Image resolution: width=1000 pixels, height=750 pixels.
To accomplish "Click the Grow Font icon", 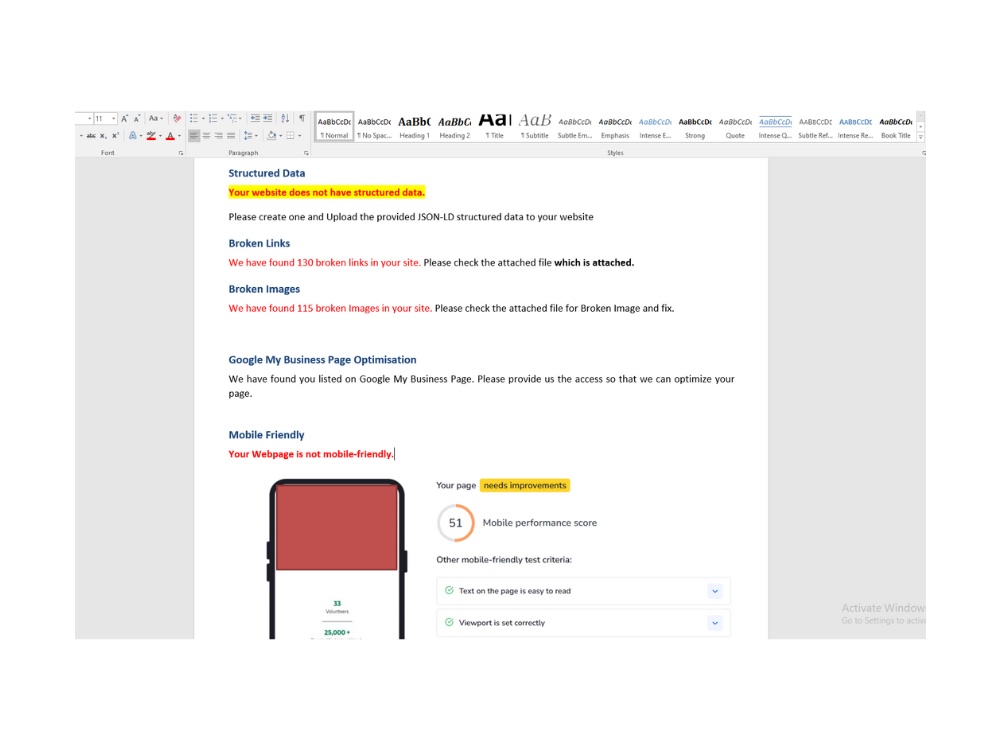I will pyautogui.click(x=124, y=119).
